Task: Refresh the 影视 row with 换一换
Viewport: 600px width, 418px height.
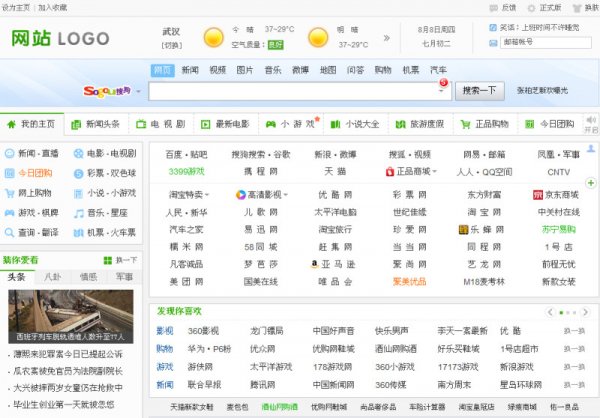Action: coord(574,331)
